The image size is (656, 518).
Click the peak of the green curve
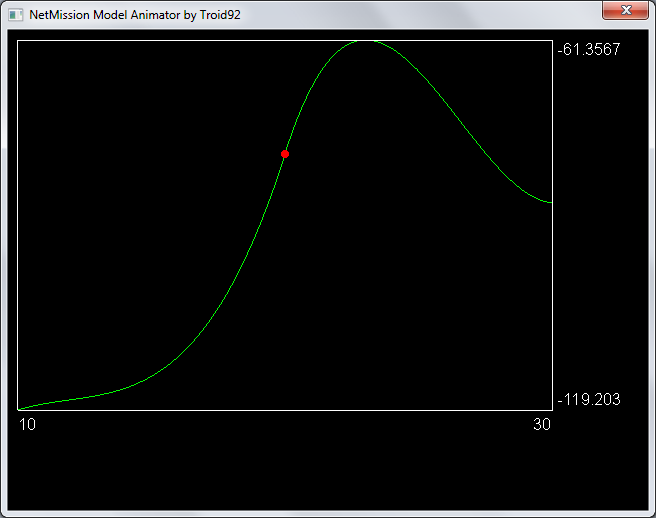(364, 41)
